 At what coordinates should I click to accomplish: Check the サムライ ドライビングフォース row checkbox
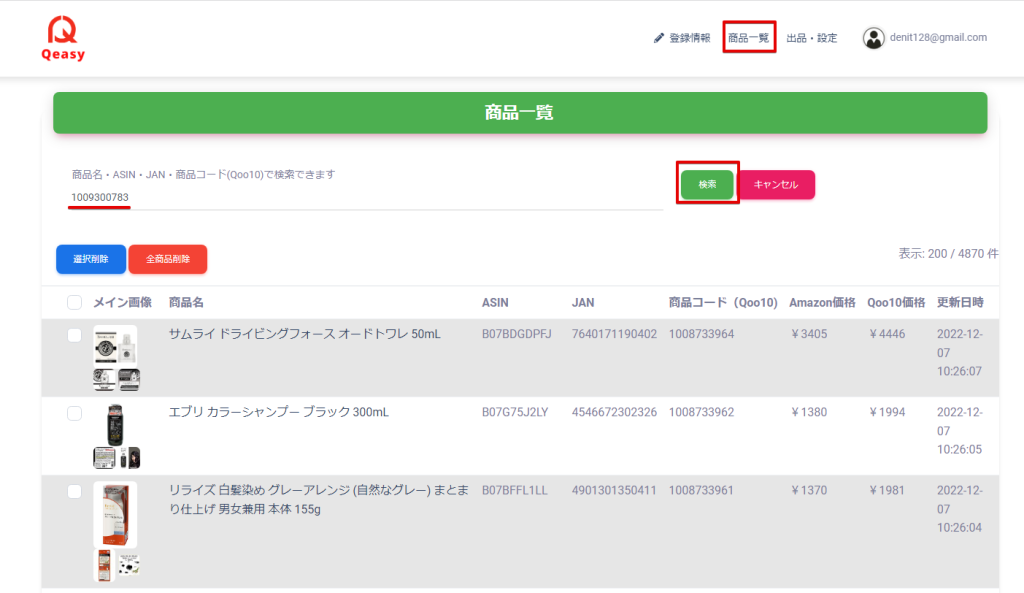click(75, 336)
